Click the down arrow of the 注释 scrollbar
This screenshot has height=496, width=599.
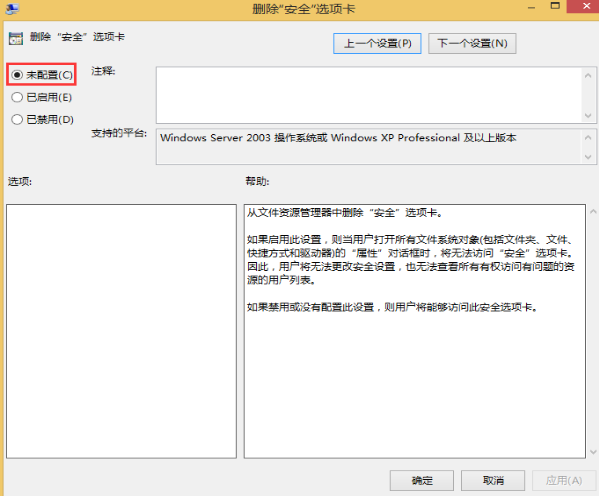point(588,115)
